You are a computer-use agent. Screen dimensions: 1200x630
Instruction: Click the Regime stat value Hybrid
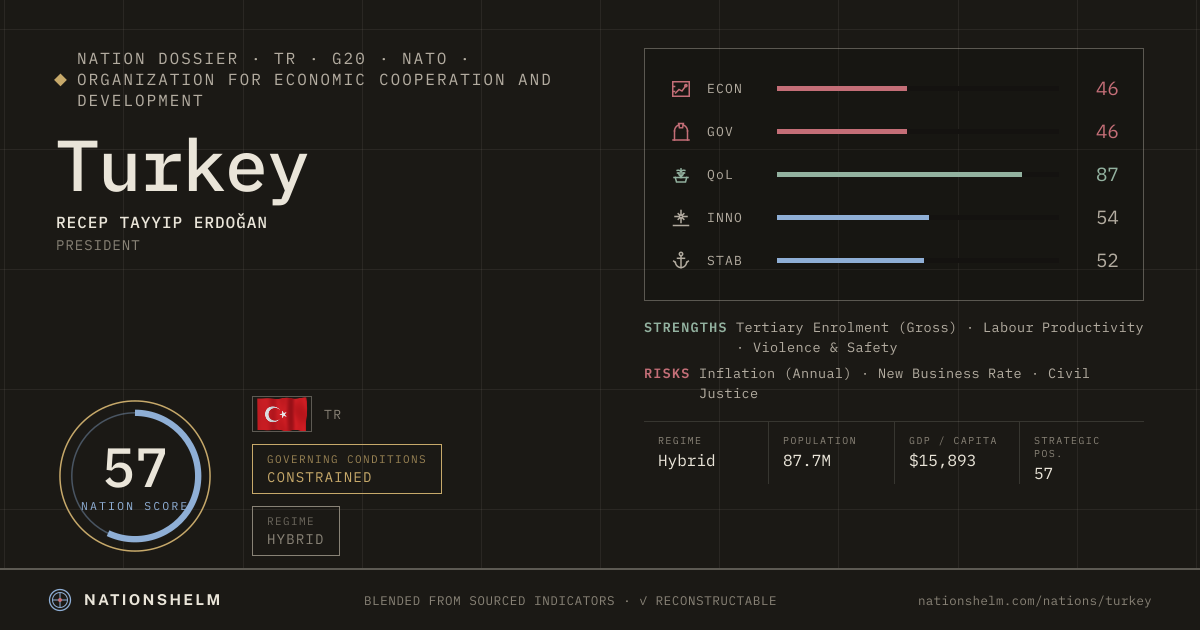(x=687, y=461)
